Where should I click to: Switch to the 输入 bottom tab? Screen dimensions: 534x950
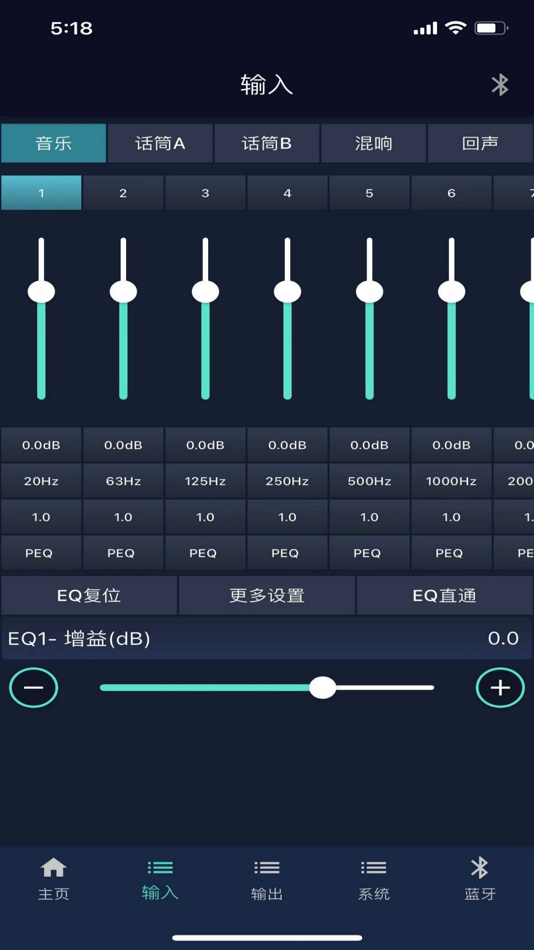tap(160, 879)
